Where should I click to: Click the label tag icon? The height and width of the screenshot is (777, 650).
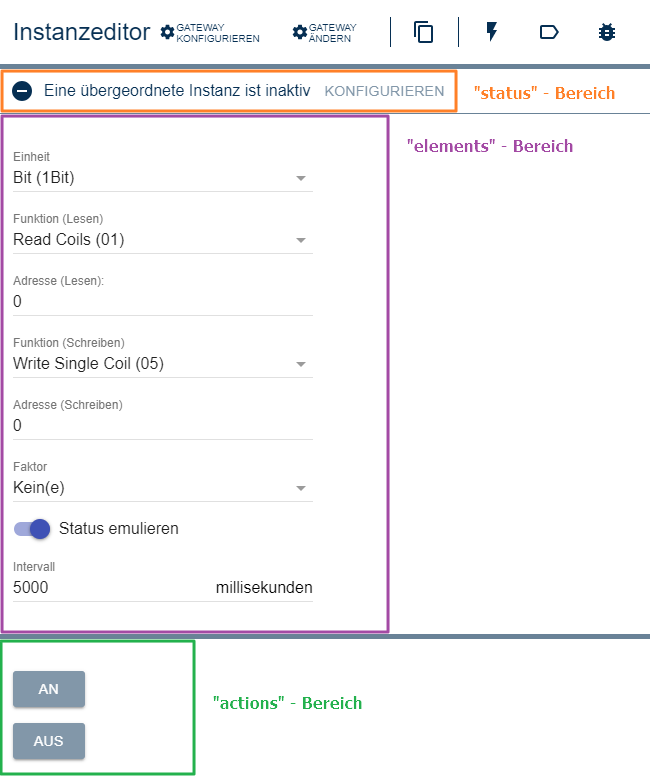(549, 32)
